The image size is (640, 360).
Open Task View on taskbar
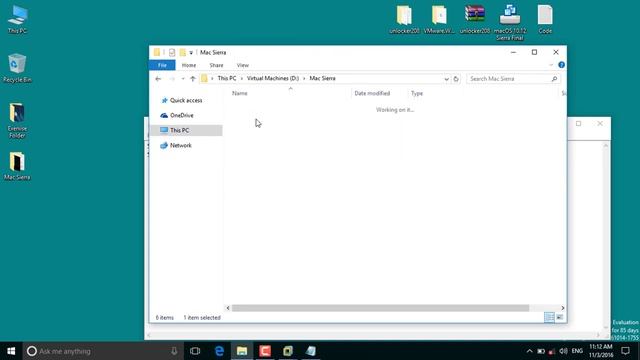pyautogui.click(x=195, y=351)
